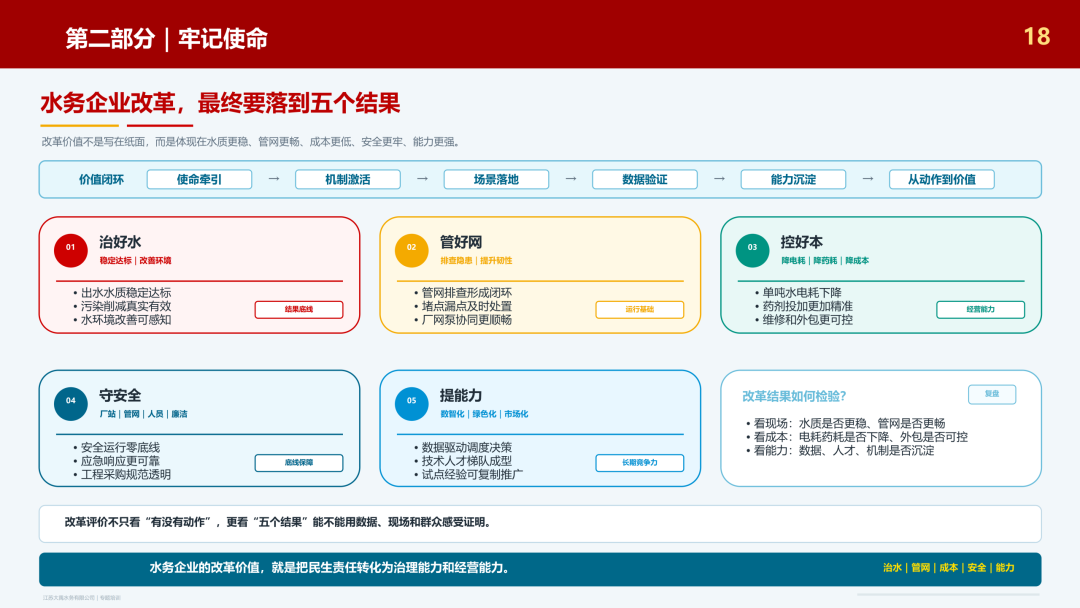Click the 运行基础 tag
This screenshot has height=608, width=1080.
coord(640,310)
